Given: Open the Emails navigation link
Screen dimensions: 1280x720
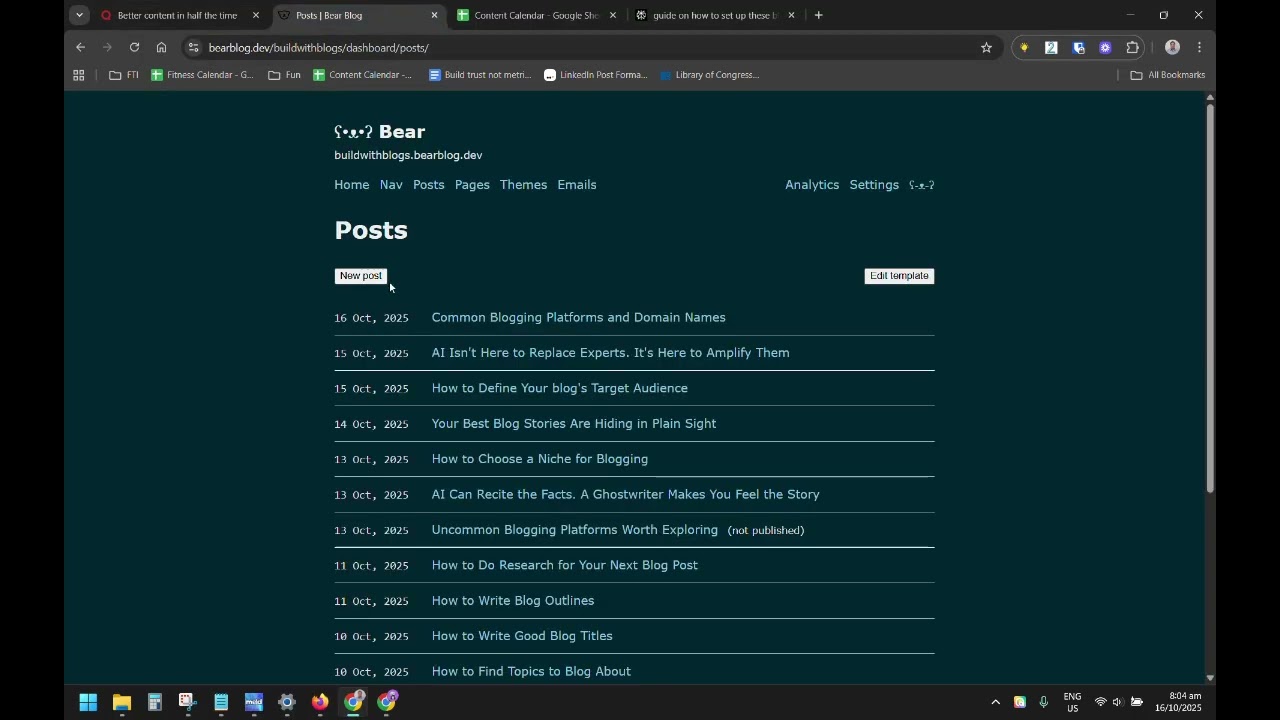Looking at the screenshot, I should pyautogui.click(x=577, y=185).
